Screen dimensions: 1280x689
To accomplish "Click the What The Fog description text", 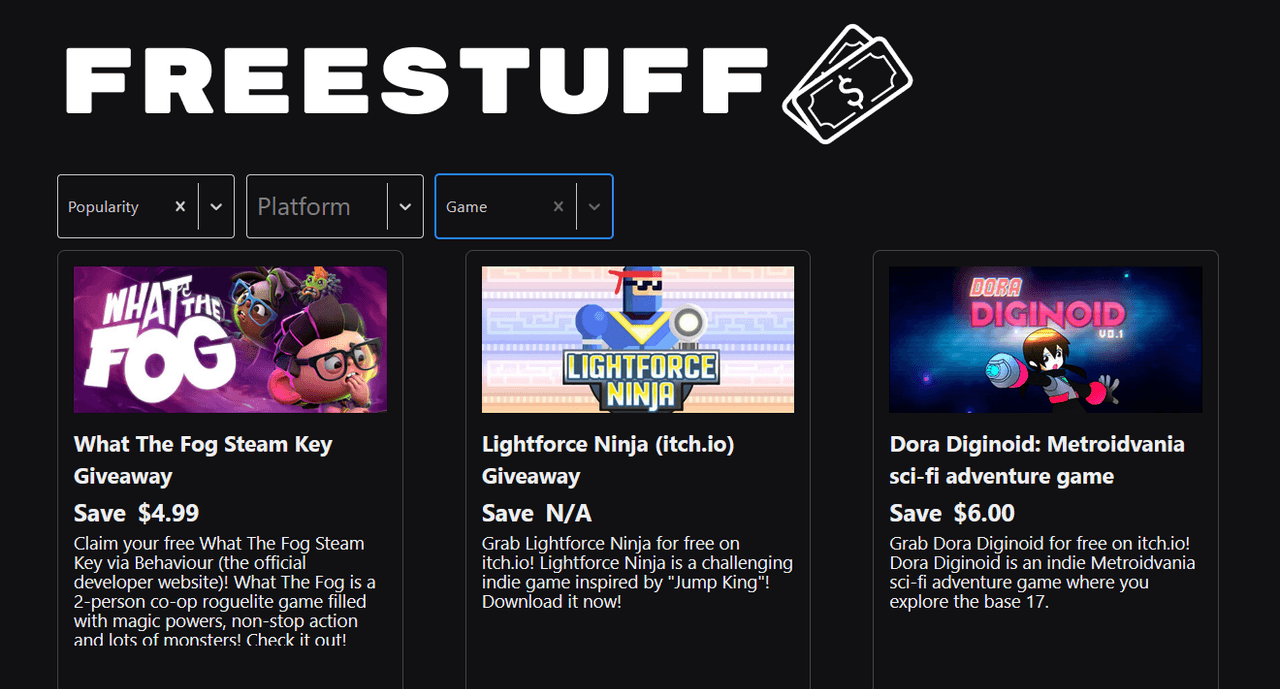I will [x=225, y=591].
